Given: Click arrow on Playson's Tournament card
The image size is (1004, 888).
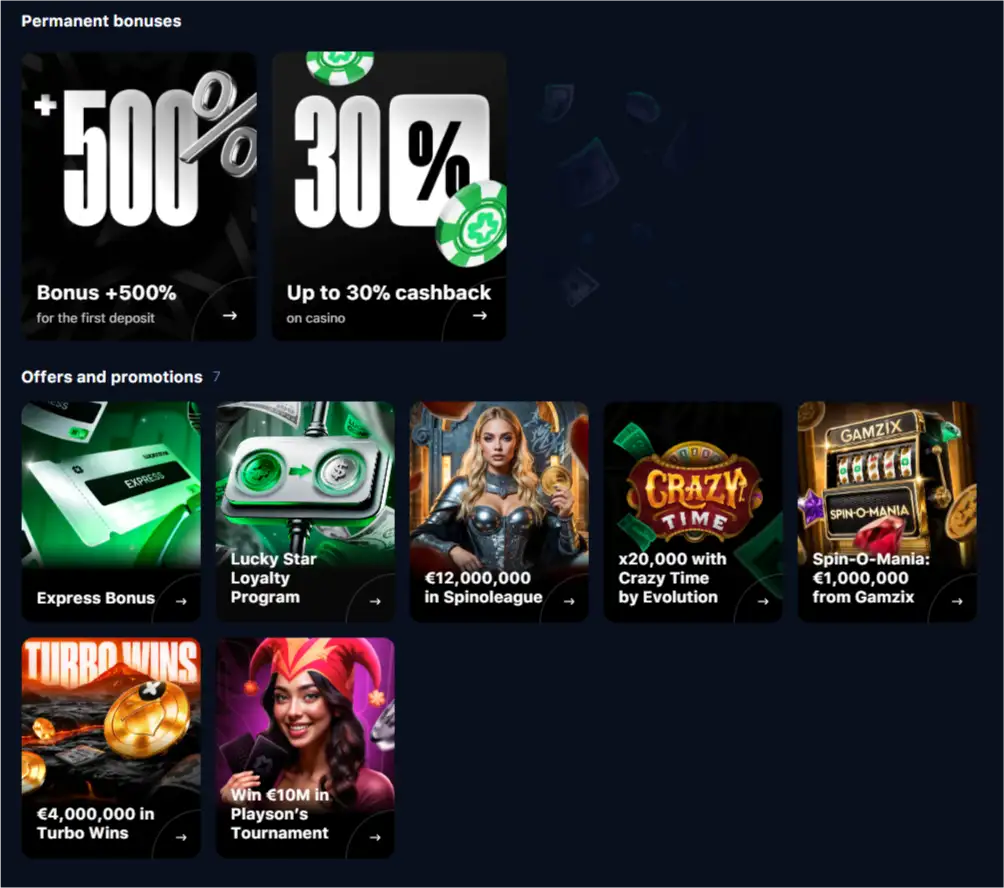Looking at the screenshot, I should [x=375, y=837].
